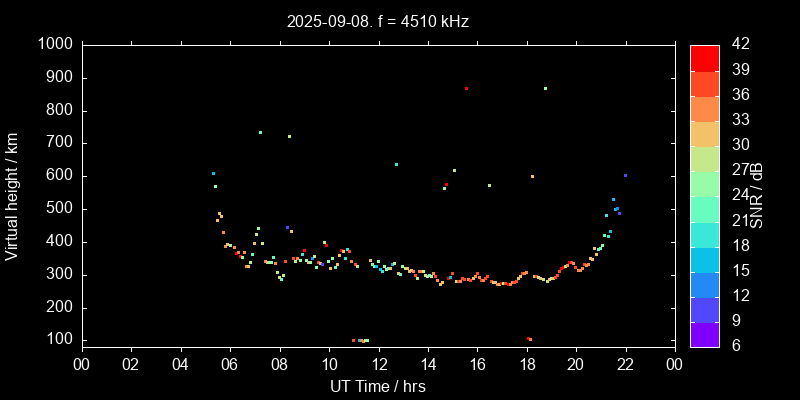
Task: Select the isolated red point near 870 km
Action: (x=466, y=88)
